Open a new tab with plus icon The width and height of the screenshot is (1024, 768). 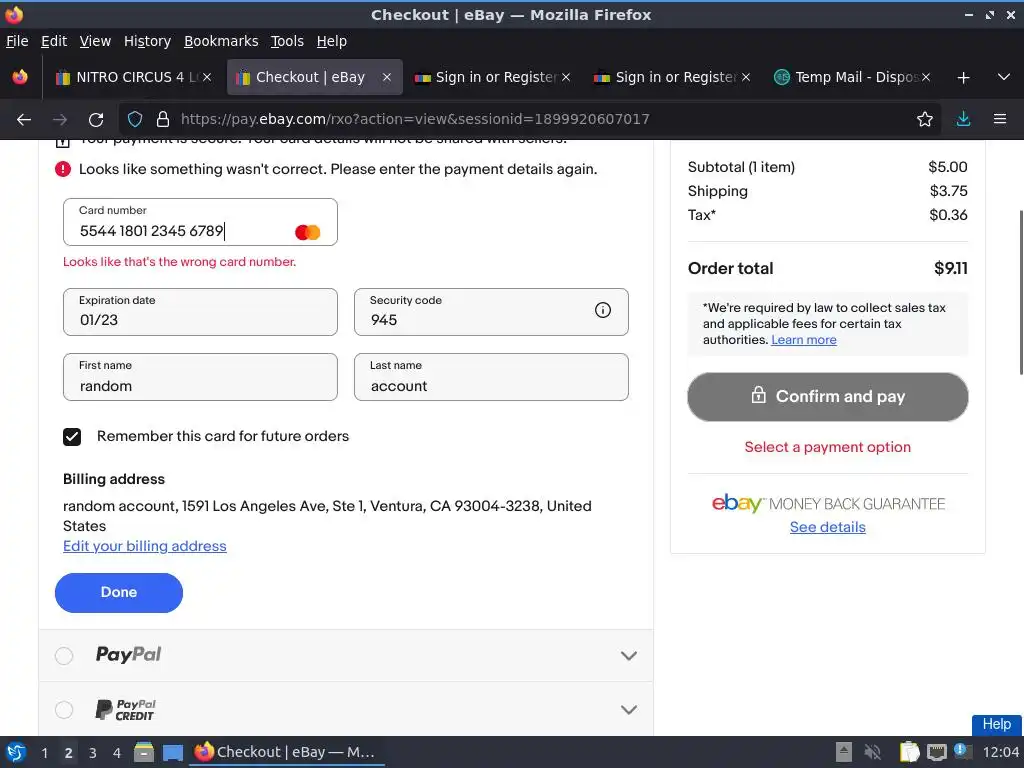click(x=963, y=78)
